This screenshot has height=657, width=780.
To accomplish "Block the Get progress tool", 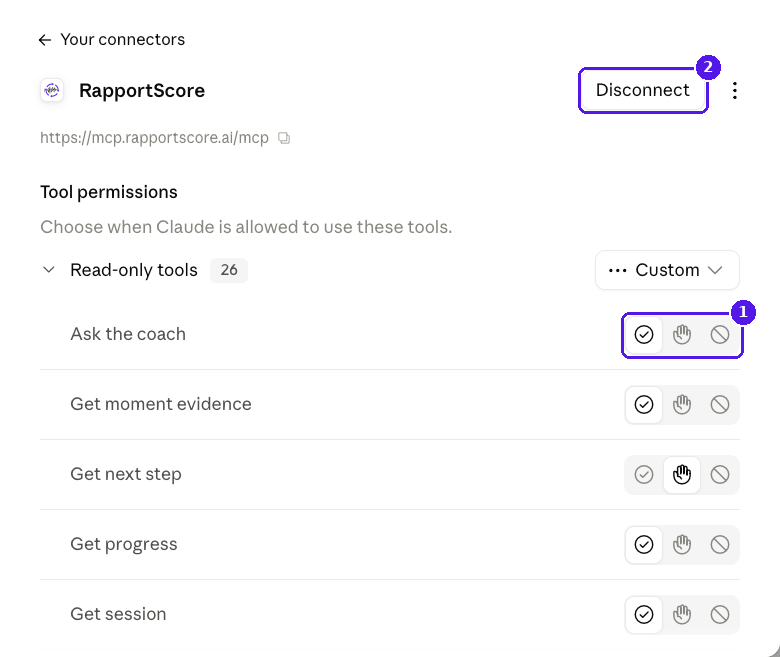I will pos(720,545).
